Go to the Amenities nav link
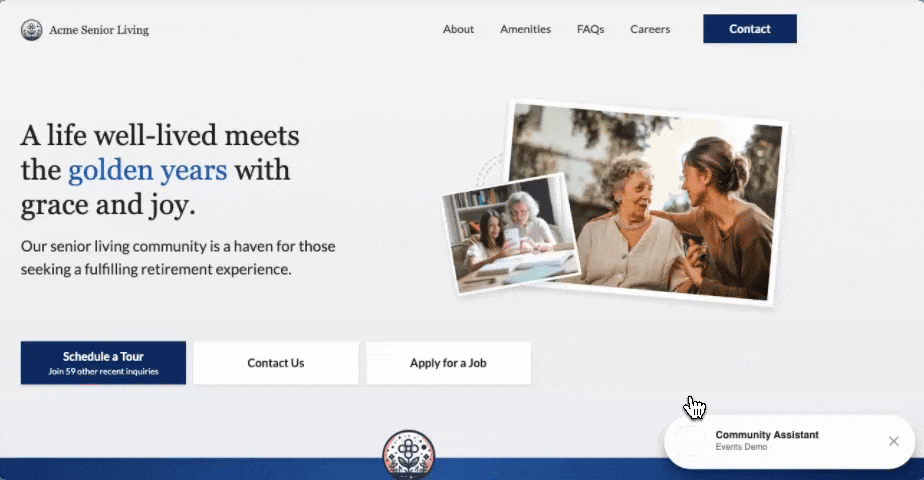The height and width of the screenshot is (480, 924). 525,29
